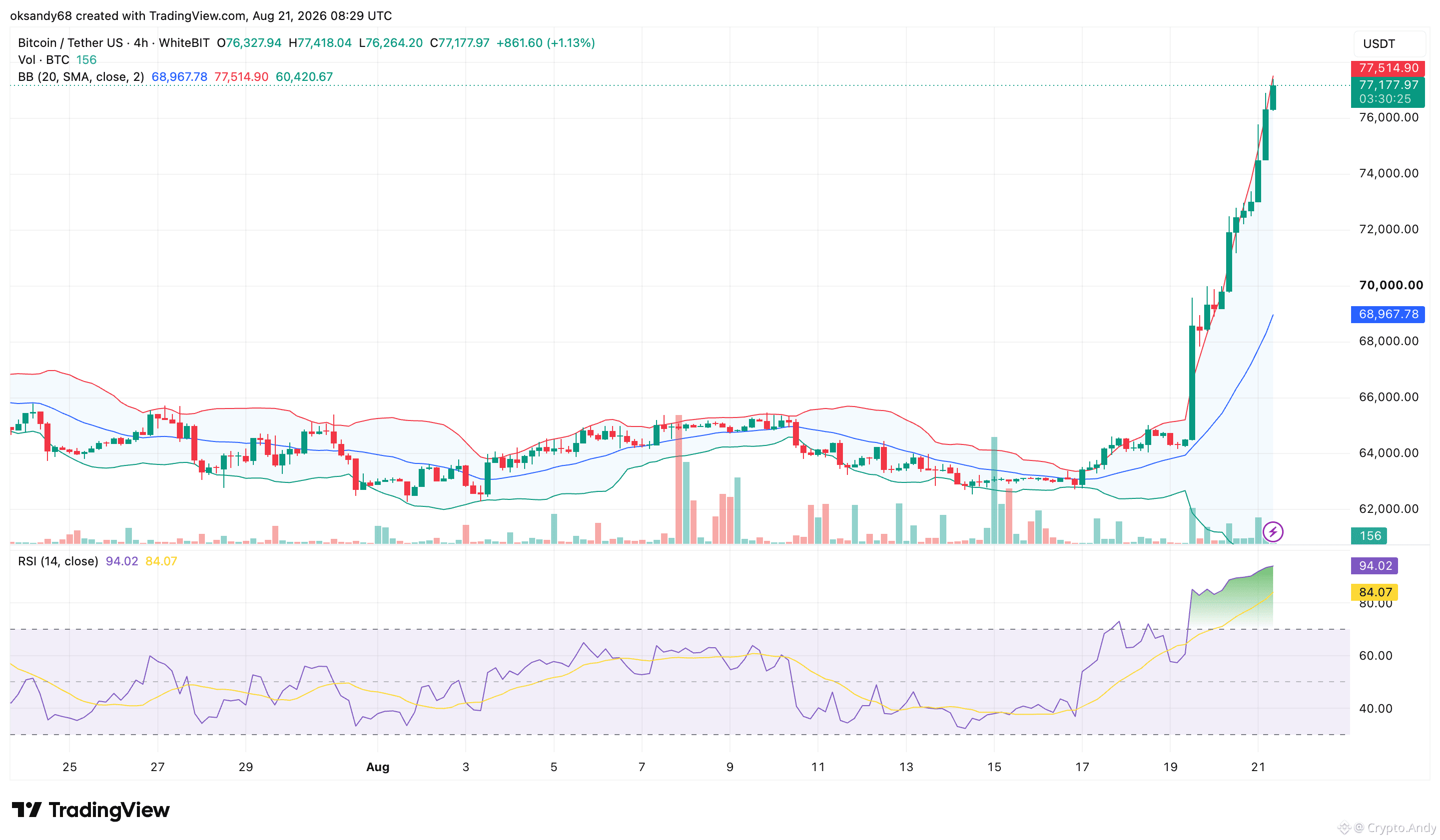Click the yellow 84.07 value in the RSI legend
1440x840 pixels.
point(161,561)
